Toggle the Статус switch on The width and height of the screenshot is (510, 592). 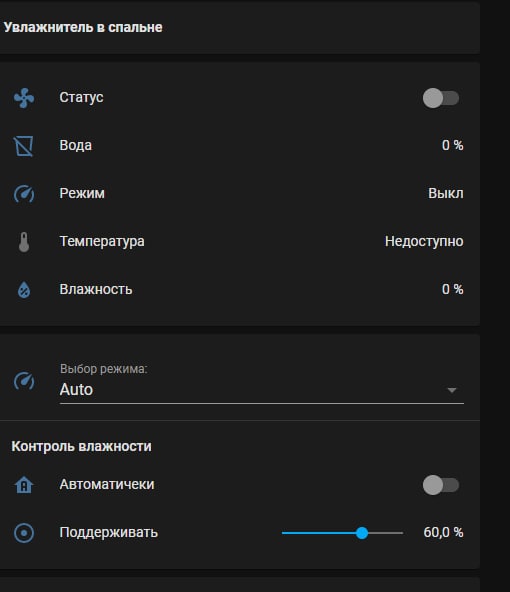[x=441, y=98]
